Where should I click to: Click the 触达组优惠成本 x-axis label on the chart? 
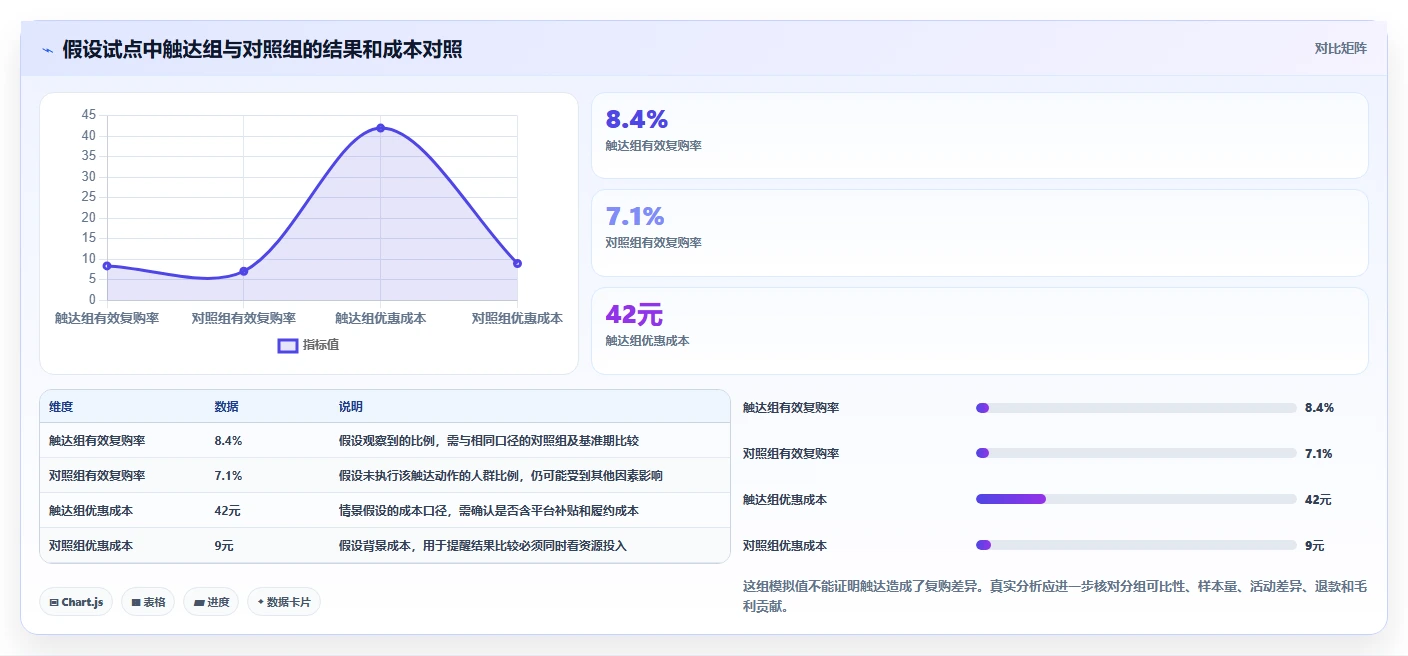380,318
